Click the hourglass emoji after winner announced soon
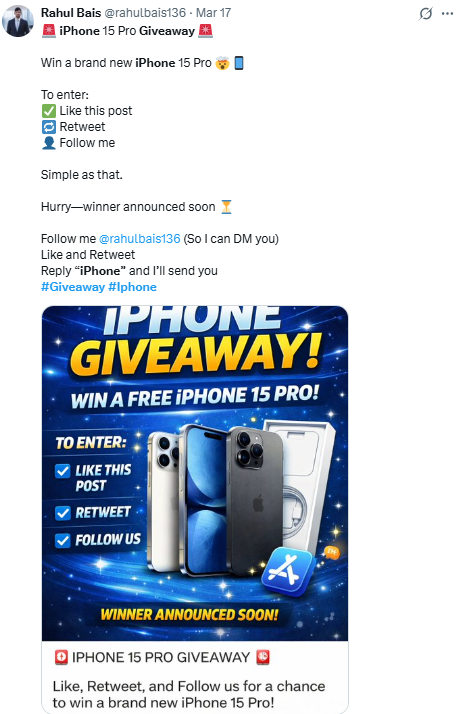 [x=226, y=207]
